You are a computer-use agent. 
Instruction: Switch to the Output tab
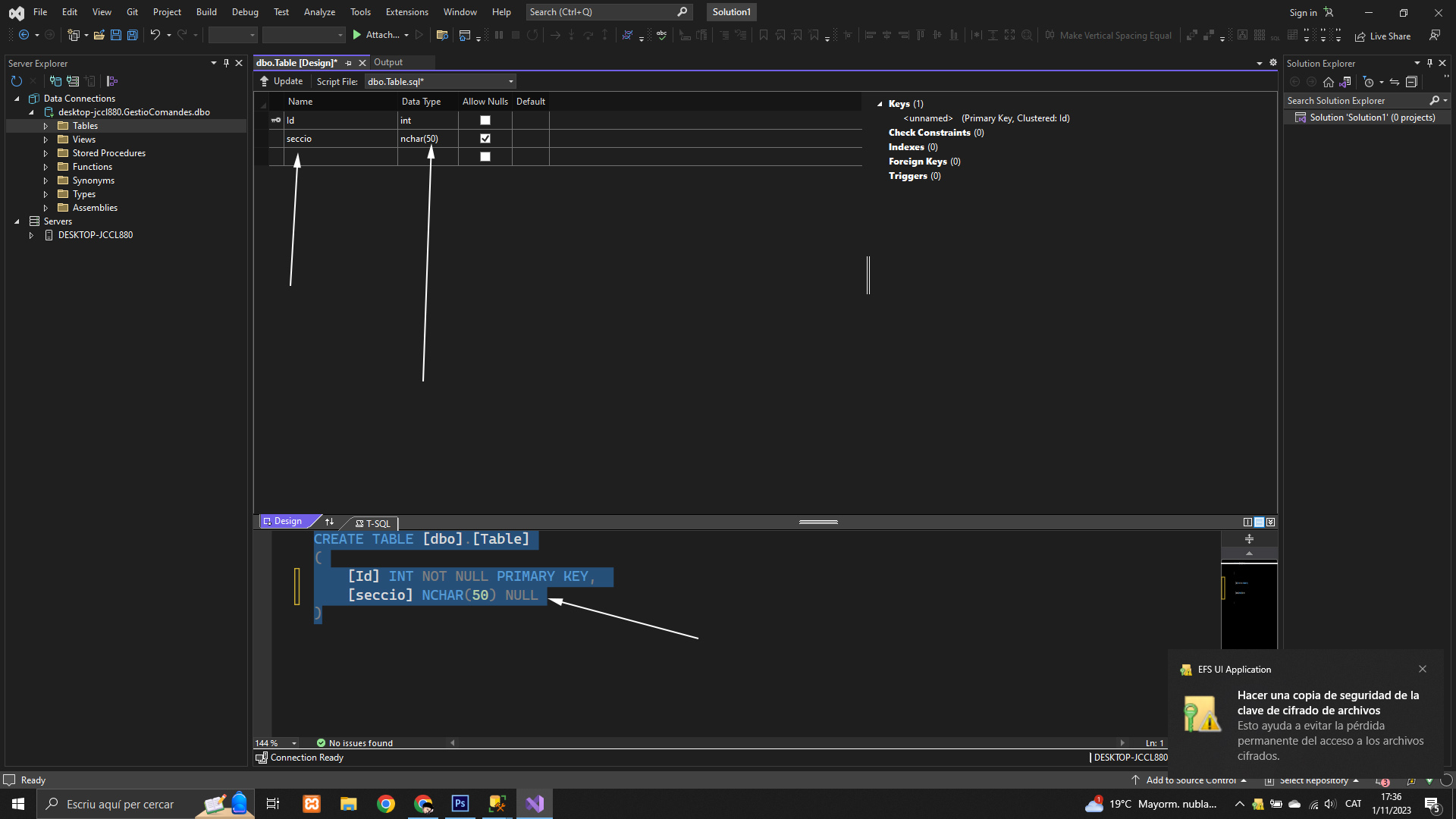388,62
